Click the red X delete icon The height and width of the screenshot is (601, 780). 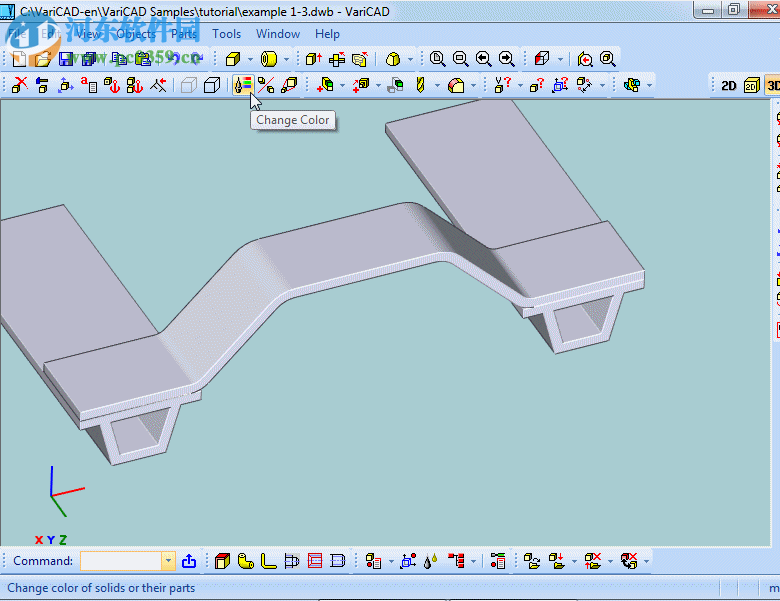[18, 85]
